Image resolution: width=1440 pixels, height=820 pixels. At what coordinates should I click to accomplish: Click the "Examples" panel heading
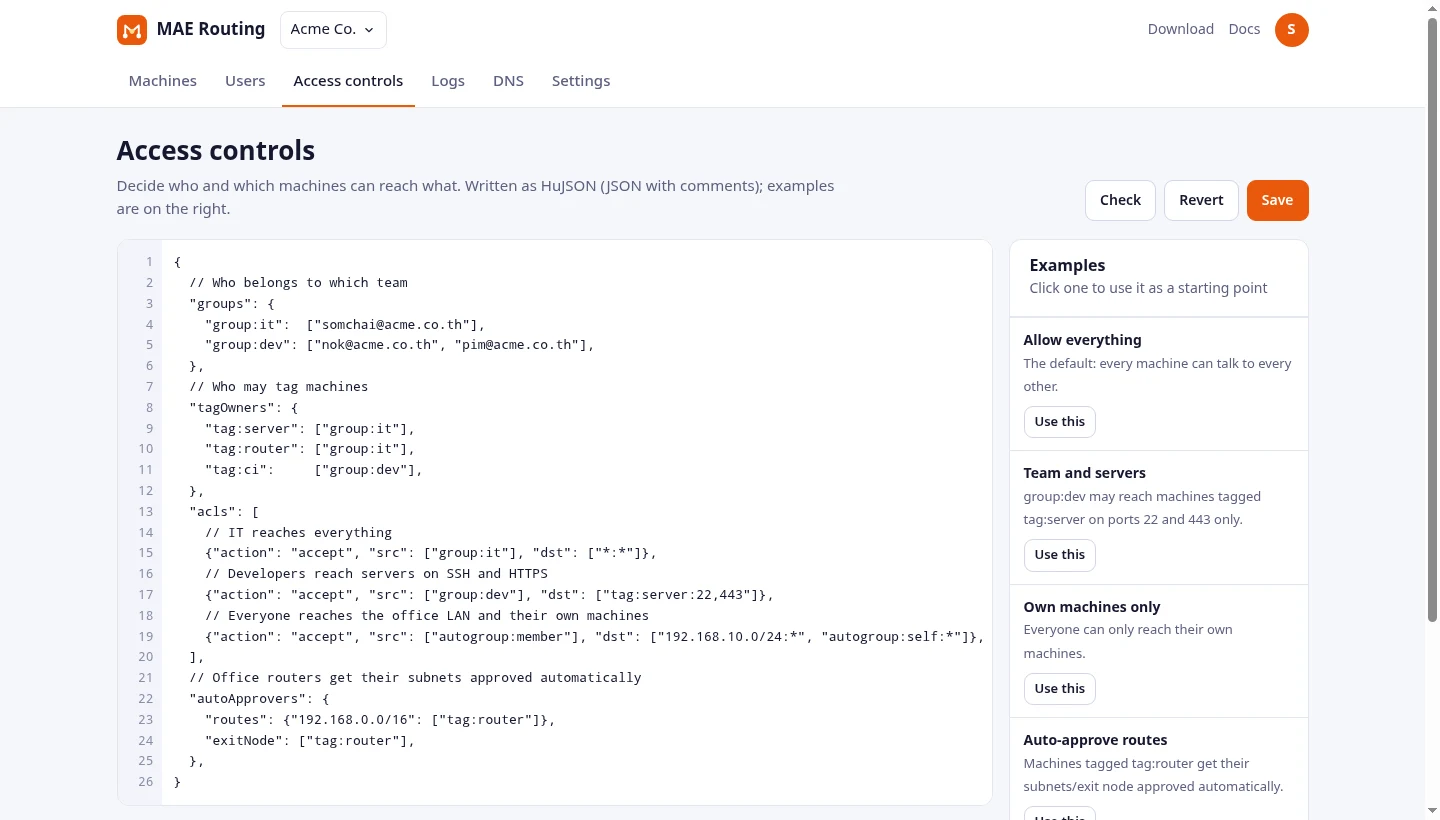click(1067, 266)
